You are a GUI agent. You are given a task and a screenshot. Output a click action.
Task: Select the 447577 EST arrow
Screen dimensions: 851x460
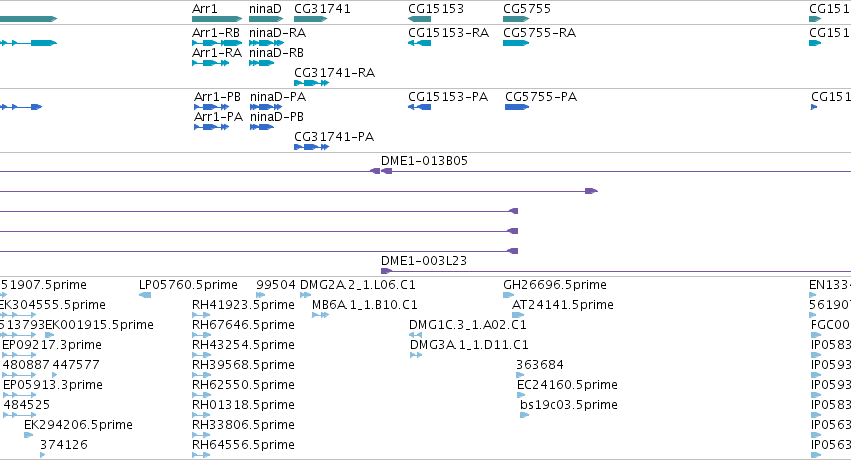[54, 375]
